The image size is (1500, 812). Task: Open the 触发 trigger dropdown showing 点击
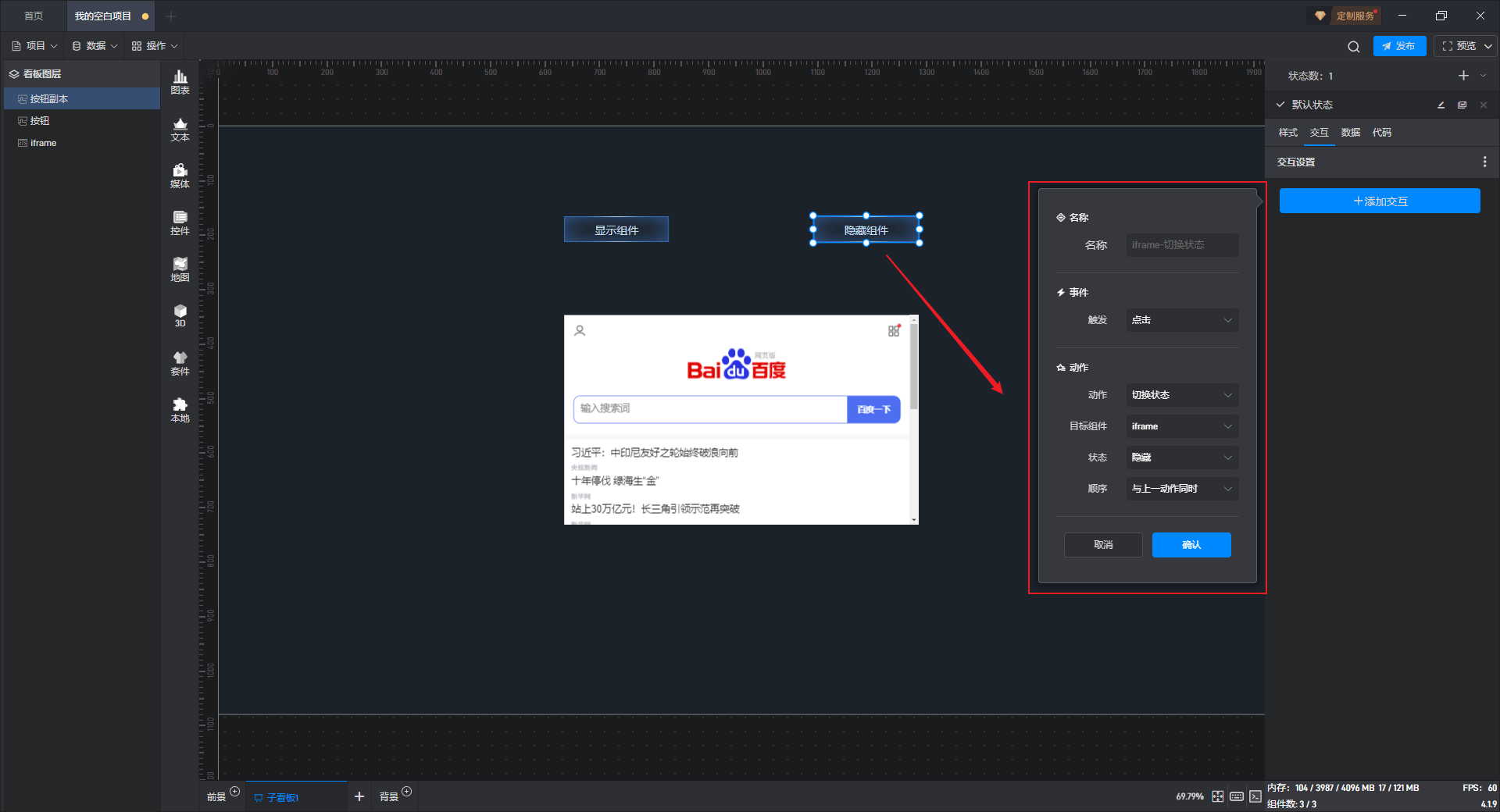click(x=1181, y=320)
